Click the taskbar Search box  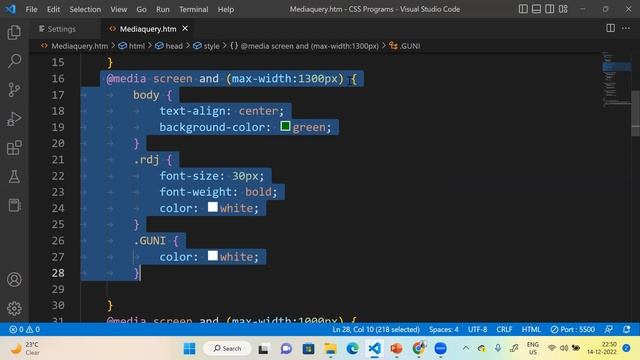pyautogui.click(x=227, y=349)
